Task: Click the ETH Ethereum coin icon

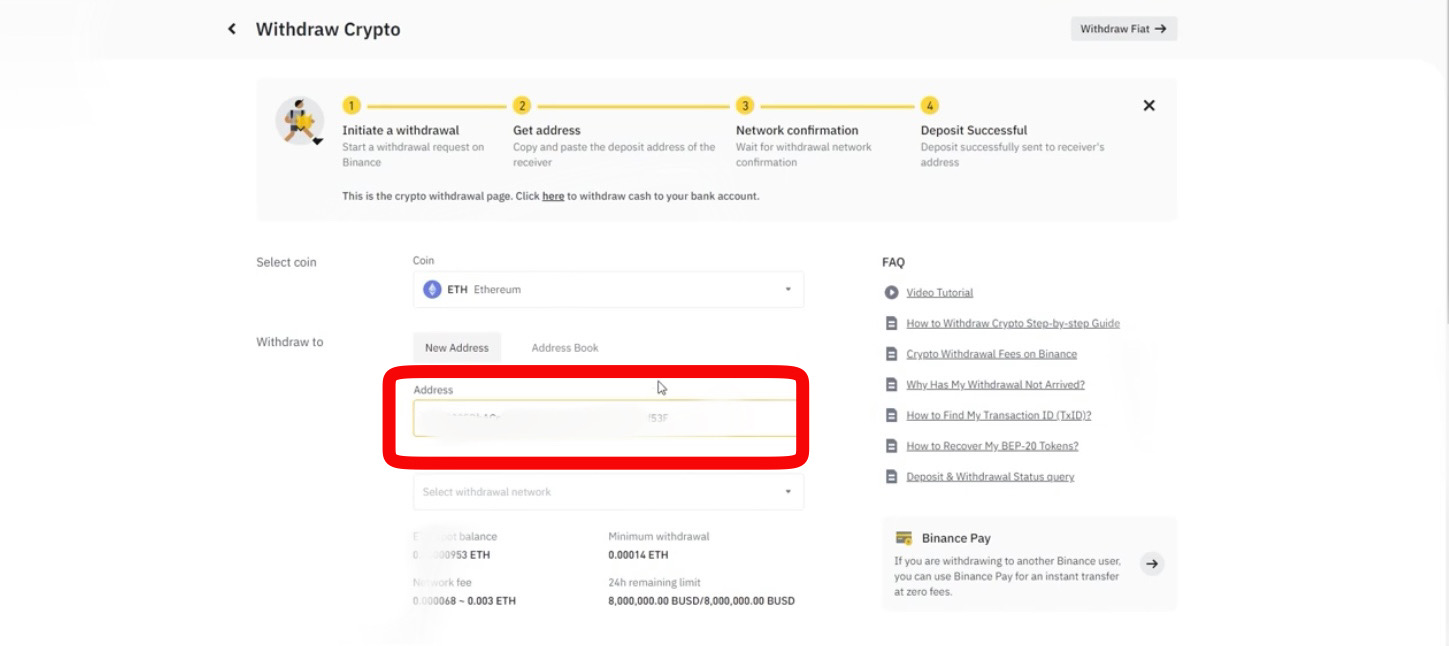Action: (433, 289)
